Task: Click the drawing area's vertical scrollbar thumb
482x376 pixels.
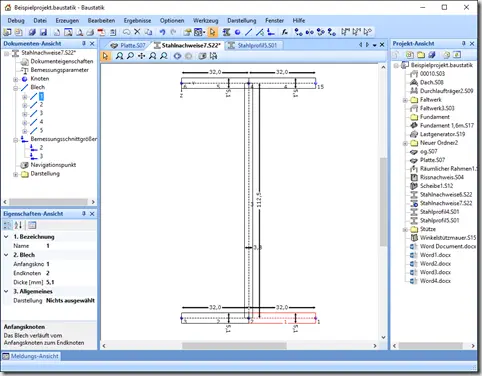Action: (x=383, y=201)
